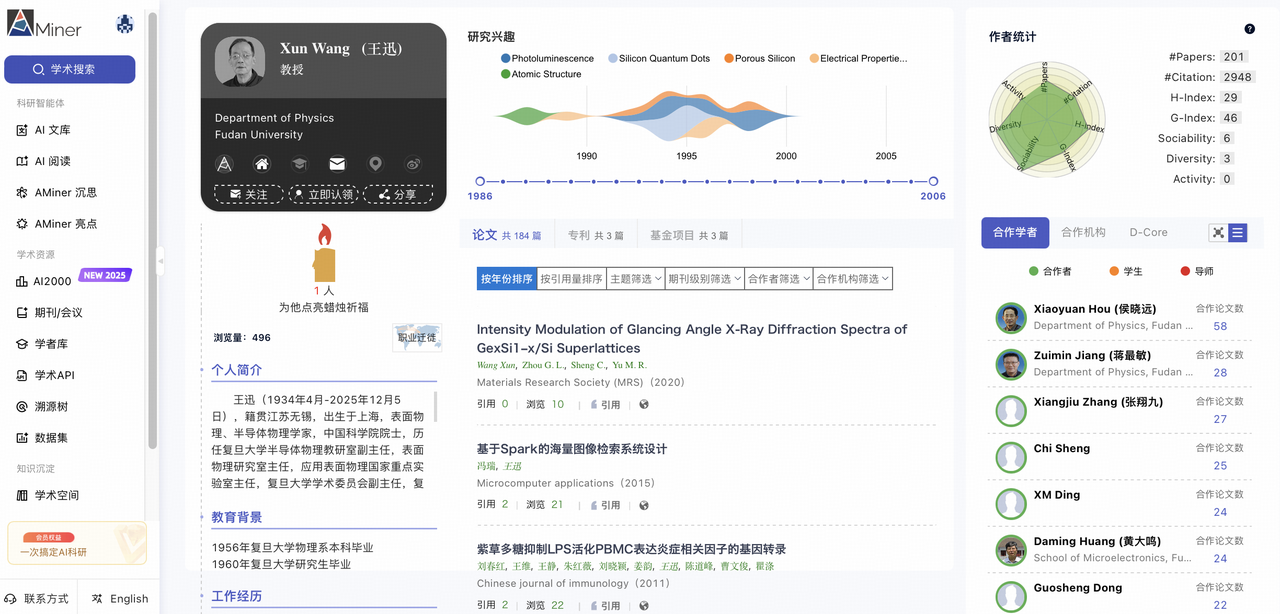Click the 关注 follow button
Screen dimensions: 1280x614
coord(249,194)
